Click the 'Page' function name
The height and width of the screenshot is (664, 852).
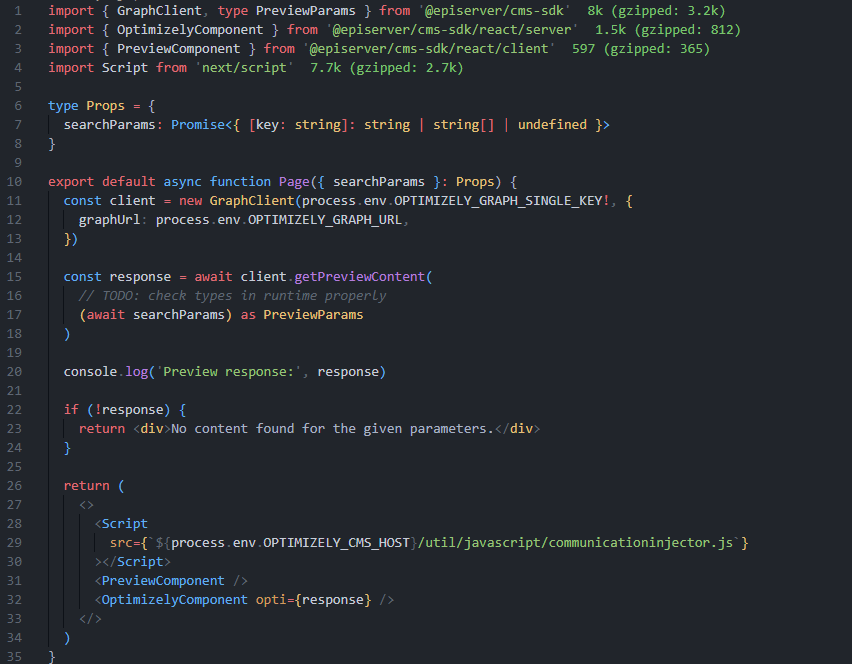[294, 182]
